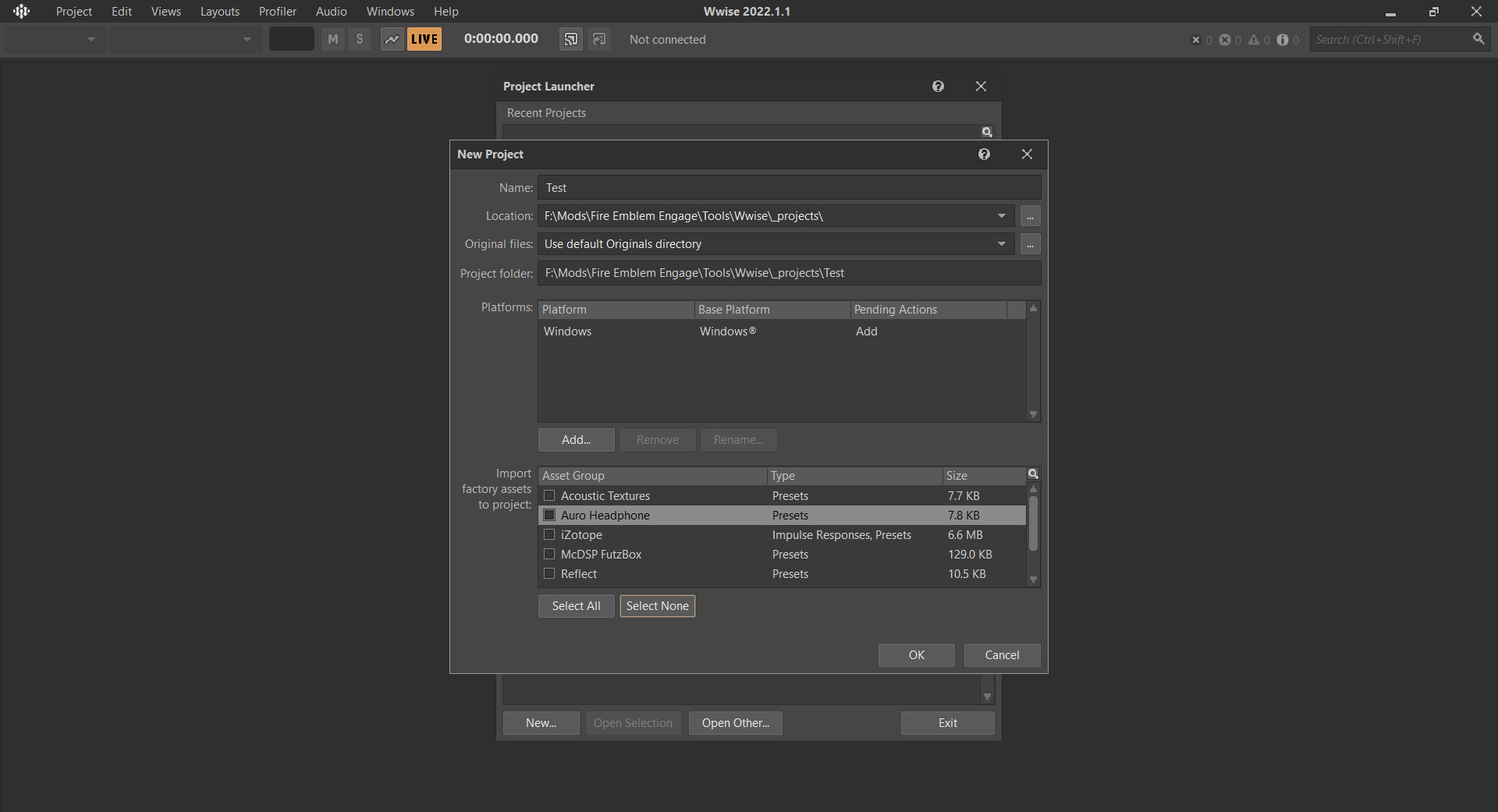1498x812 pixels.
Task: Expand the Location path dropdown
Action: tap(1001, 216)
